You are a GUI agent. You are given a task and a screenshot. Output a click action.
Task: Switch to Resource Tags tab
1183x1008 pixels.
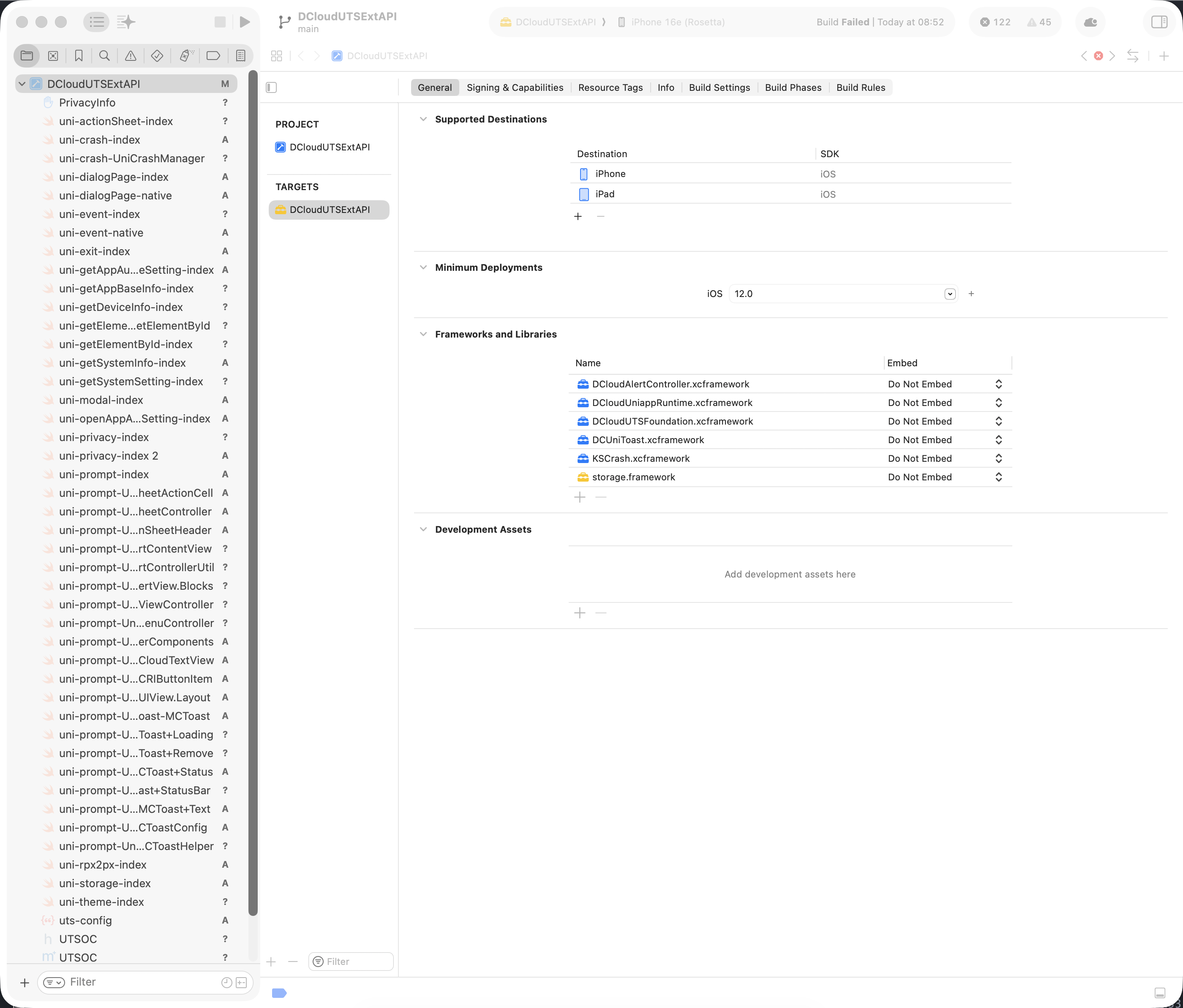(x=611, y=87)
